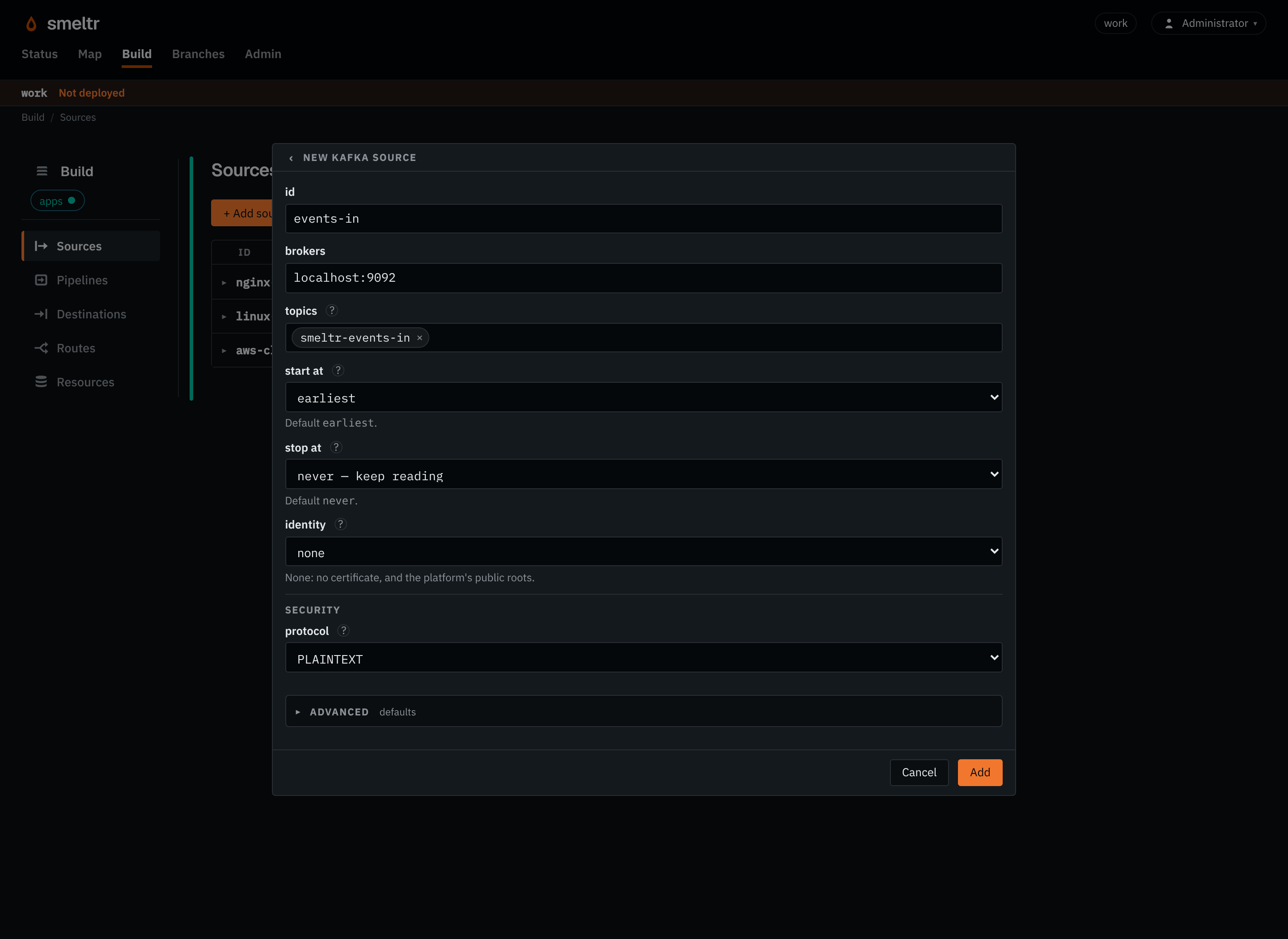Viewport: 1288px width, 939px height.
Task: Click the Destinations sidebar icon
Action: pyautogui.click(x=41, y=314)
